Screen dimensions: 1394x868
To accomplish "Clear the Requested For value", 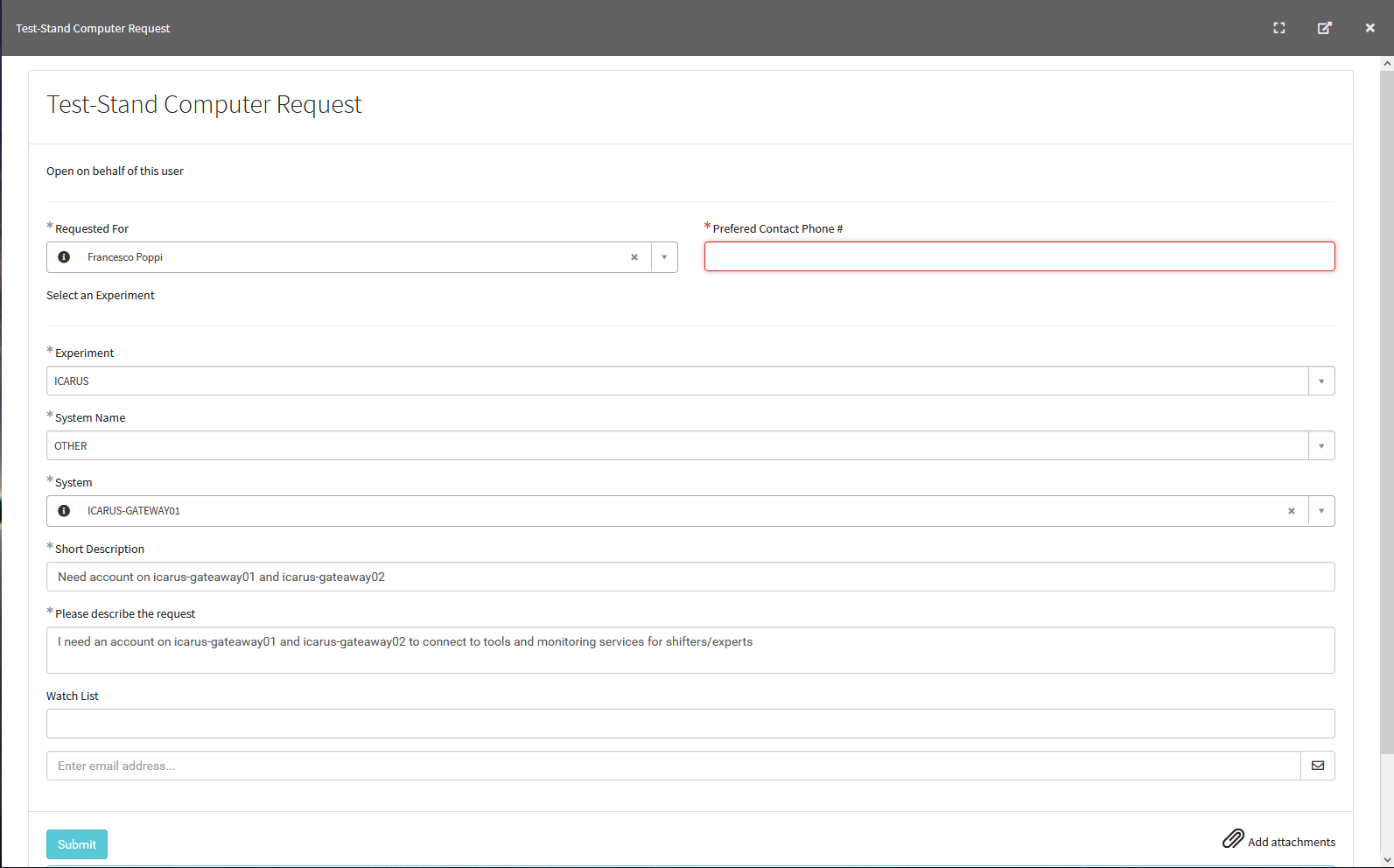I will [634, 257].
